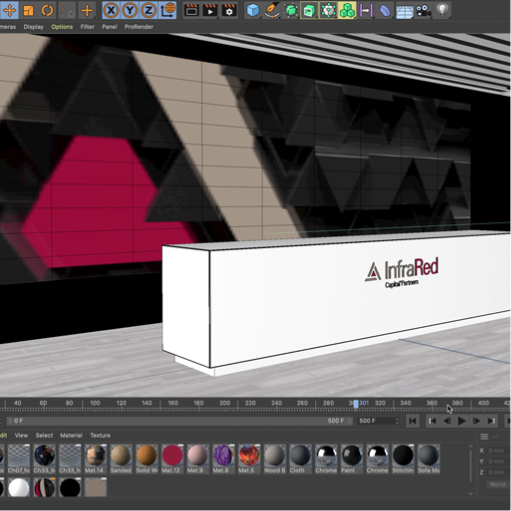Open the viewport Display menu
Viewport: 511px width, 511px height.
34,27
